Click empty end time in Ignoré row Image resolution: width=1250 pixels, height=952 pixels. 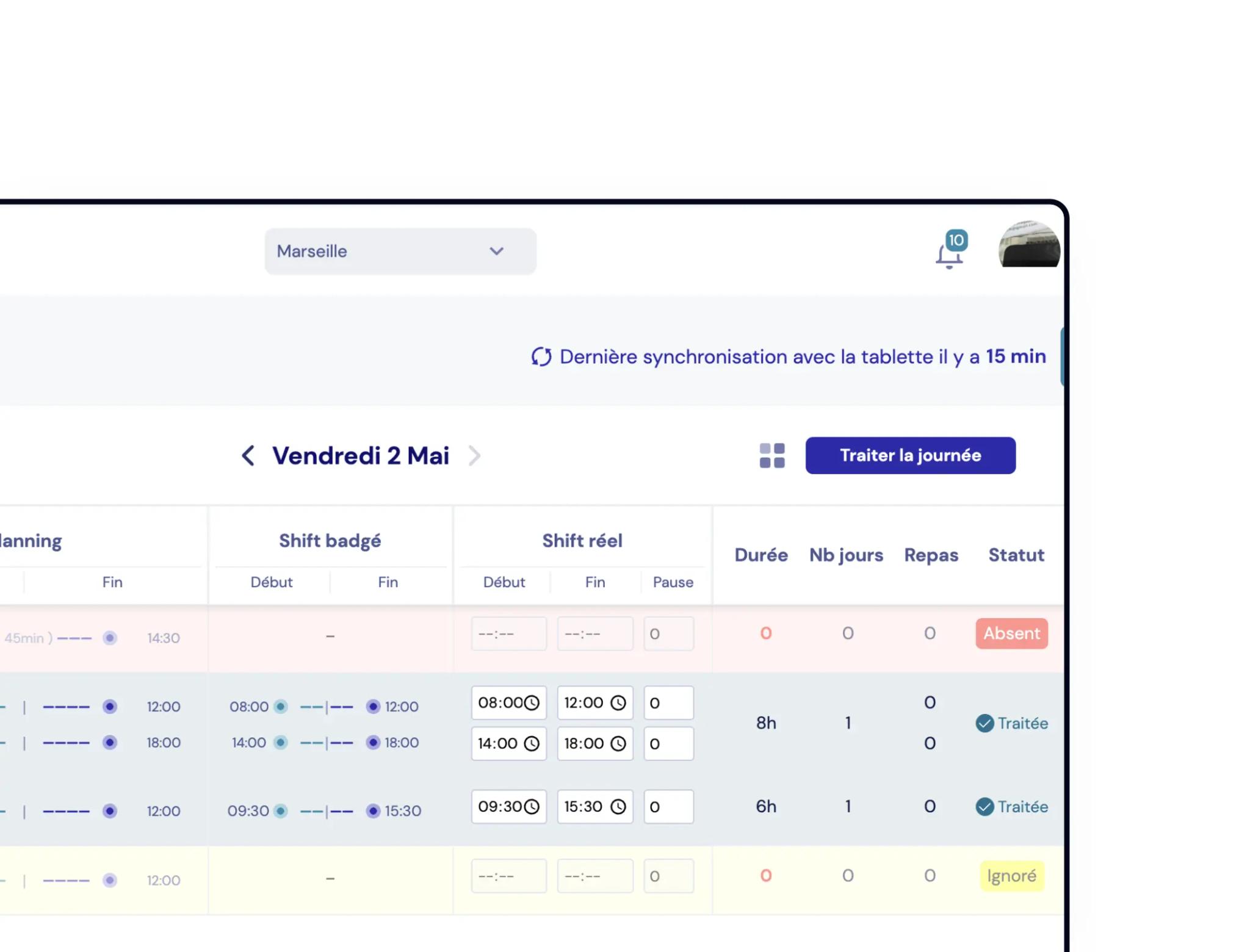(x=595, y=876)
